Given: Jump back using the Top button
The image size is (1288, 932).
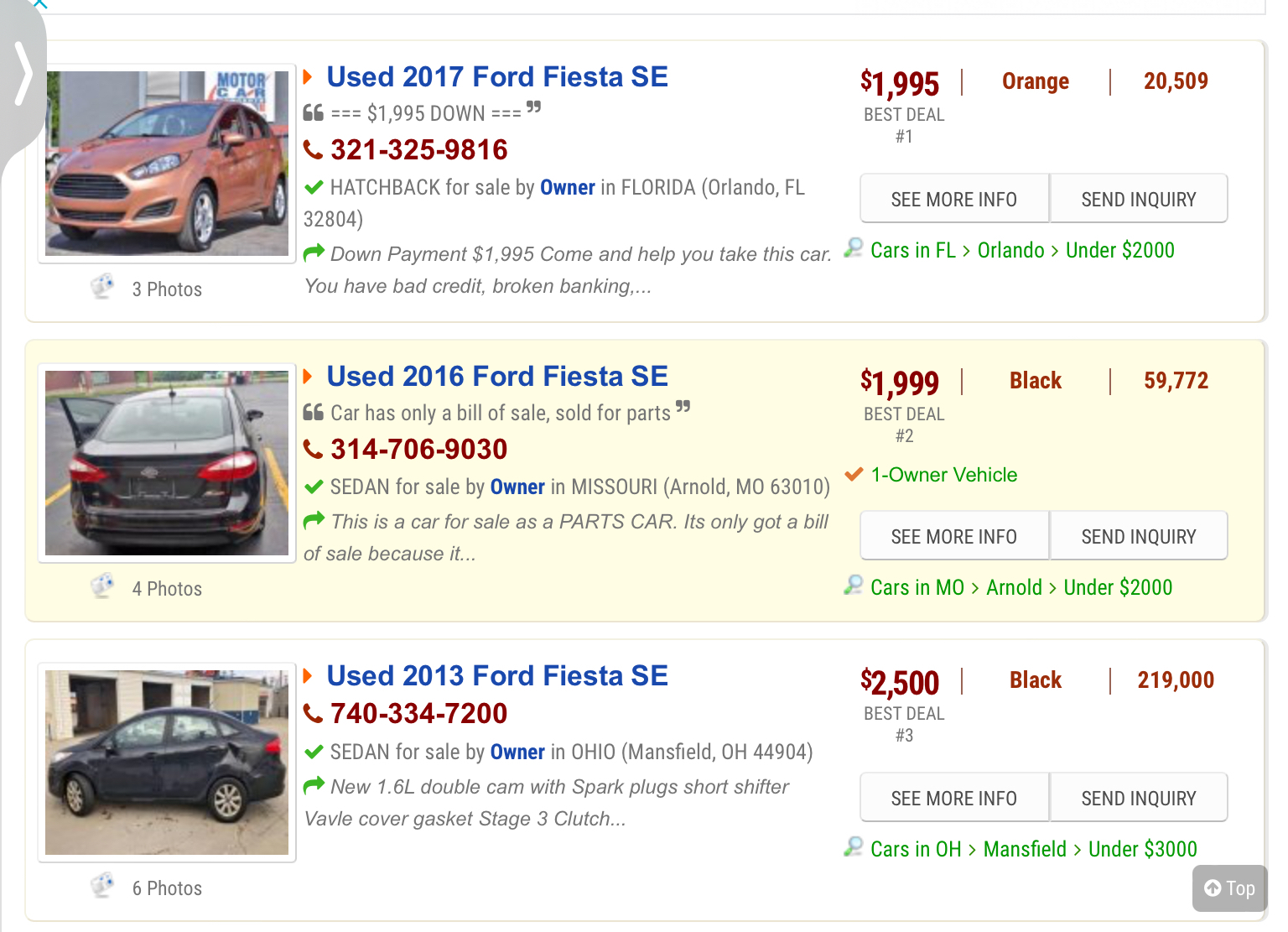Looking at the screenshot, I should point(1229,888).
